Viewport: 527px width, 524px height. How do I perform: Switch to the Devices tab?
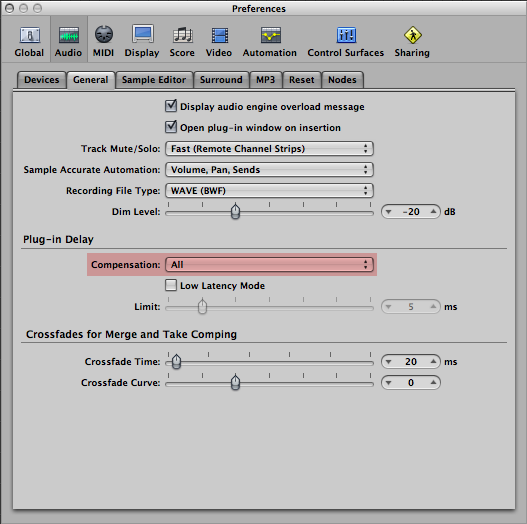(x=42, y=80)
